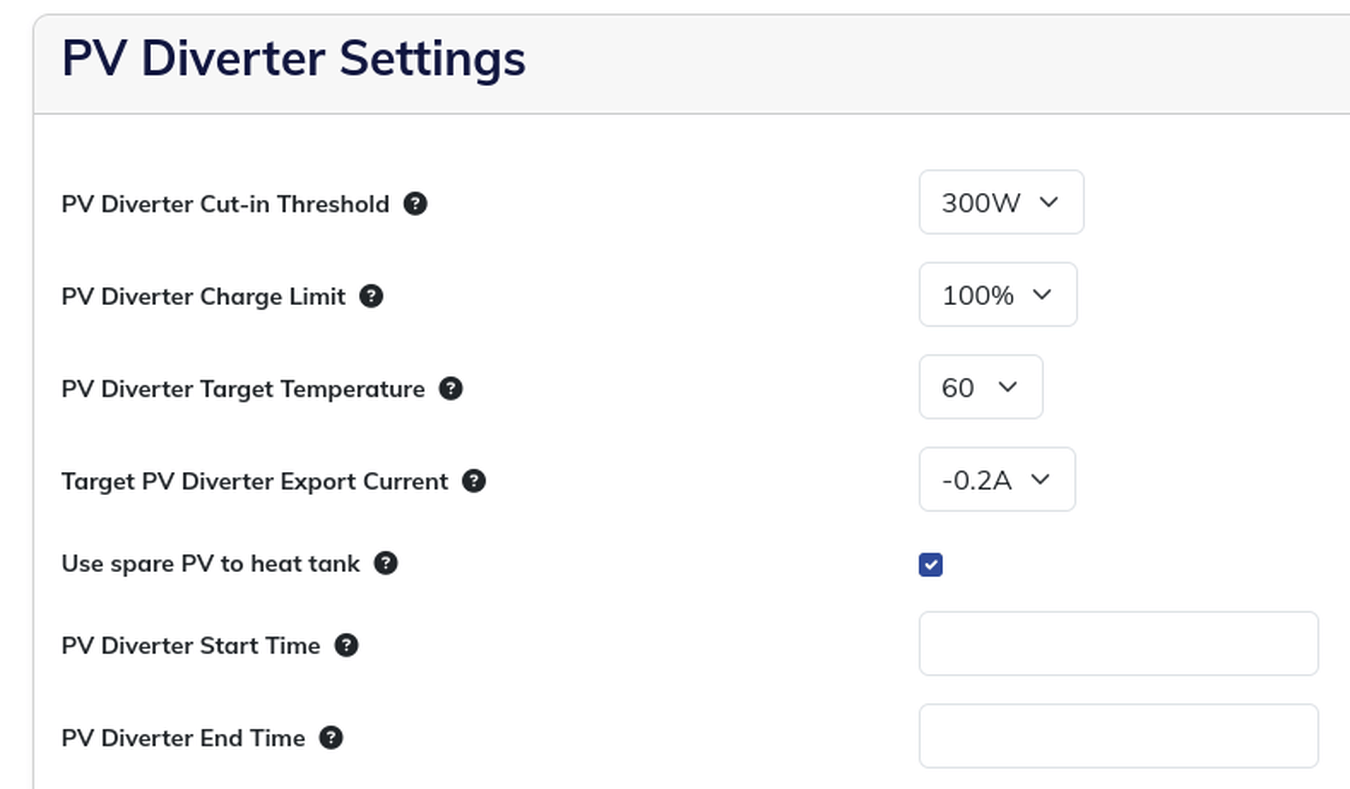Click the PV Diverter End Time label
Screen dimensions: 1350x789
[184, 738]
